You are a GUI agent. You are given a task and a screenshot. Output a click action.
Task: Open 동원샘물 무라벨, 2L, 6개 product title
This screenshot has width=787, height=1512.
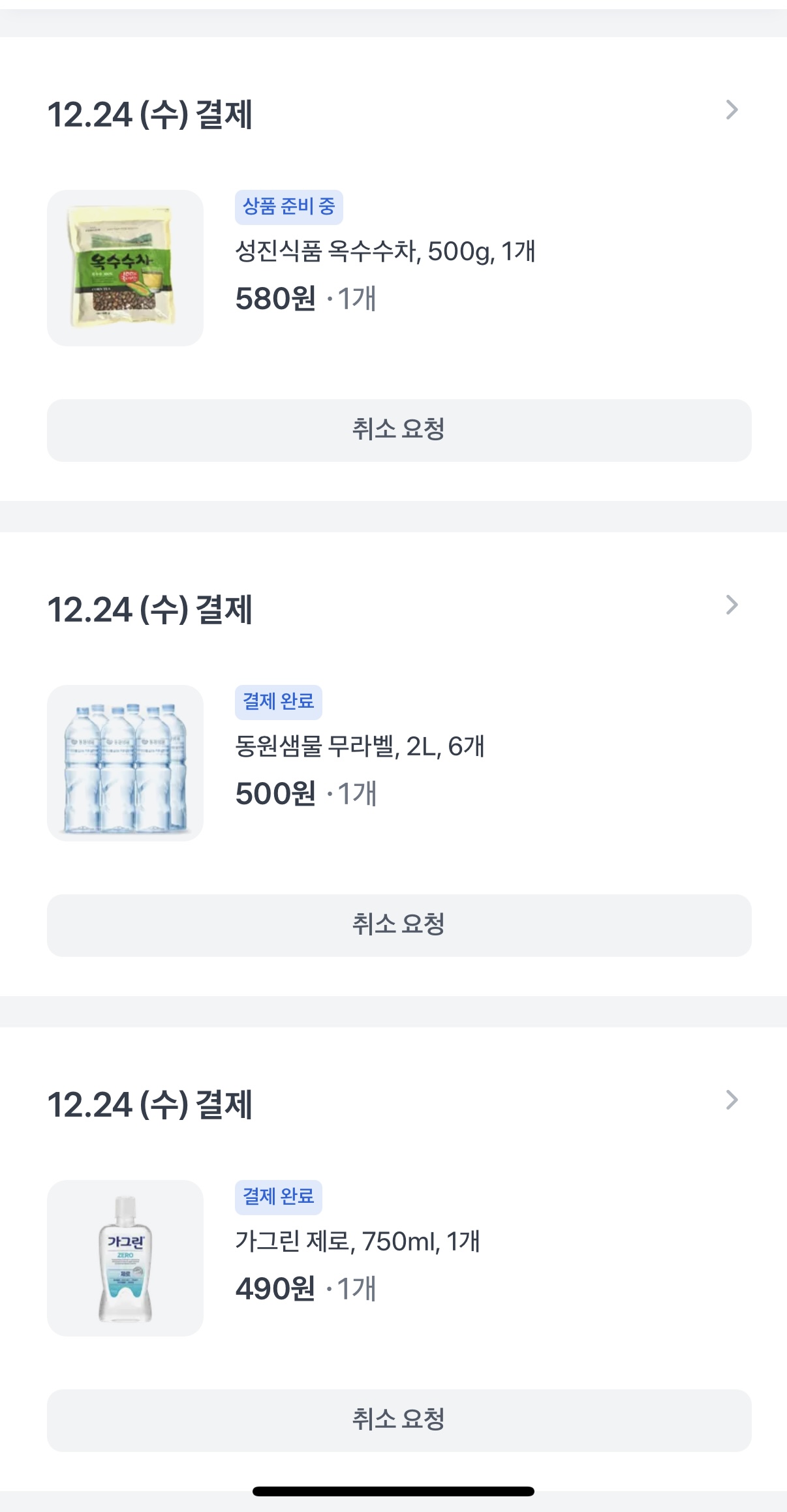(360, 746)
